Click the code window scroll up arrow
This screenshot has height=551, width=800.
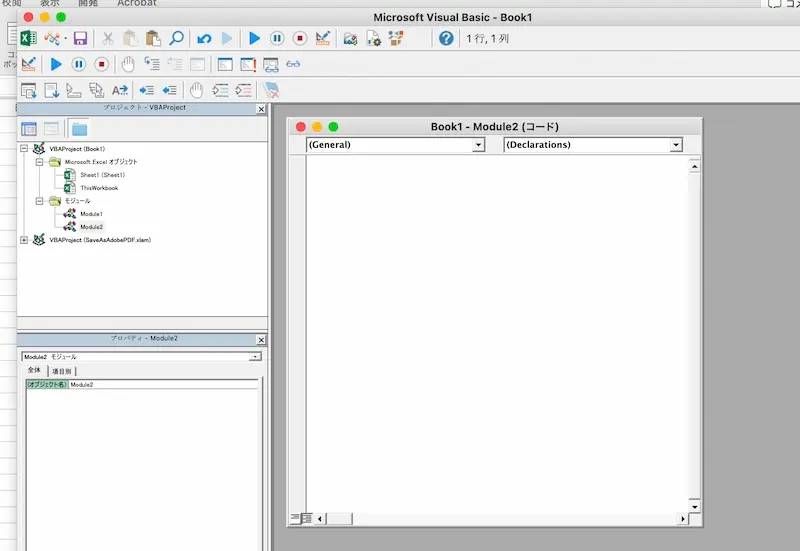point(694,166)
